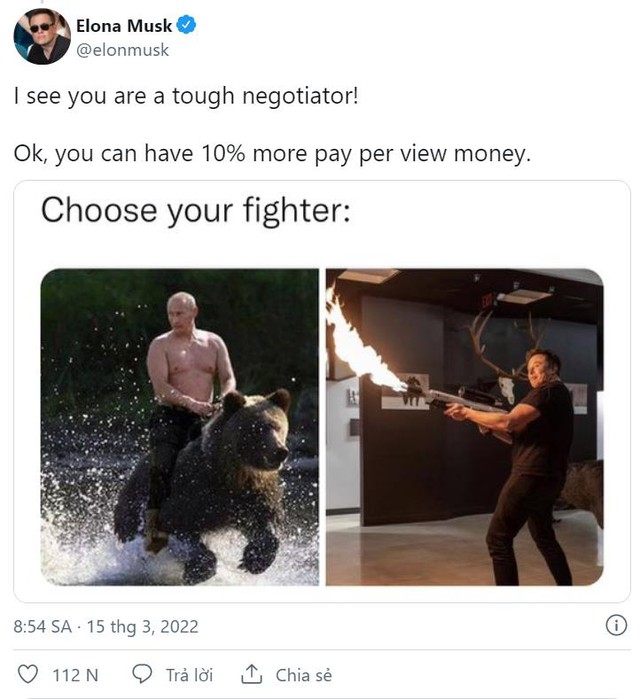
Task: Click the pay per view money sentence
Action: pos(272,154)
